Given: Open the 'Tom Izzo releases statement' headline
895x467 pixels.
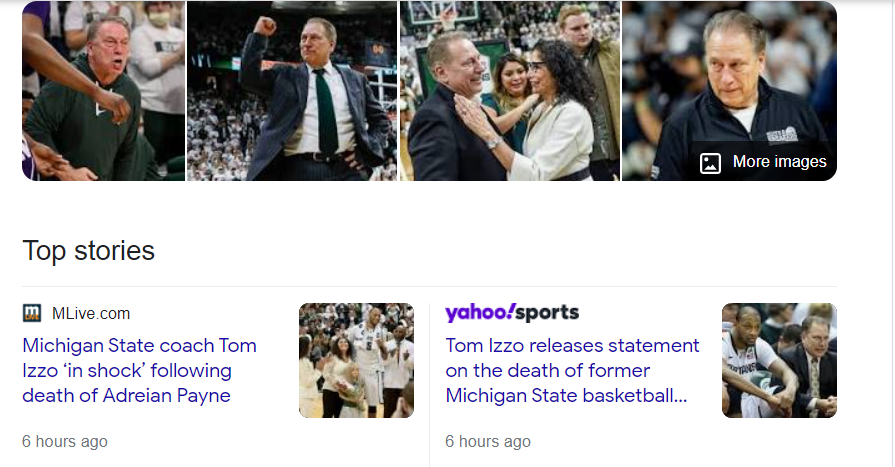Looking at the screenshot, I should click(x=572, y=346).
